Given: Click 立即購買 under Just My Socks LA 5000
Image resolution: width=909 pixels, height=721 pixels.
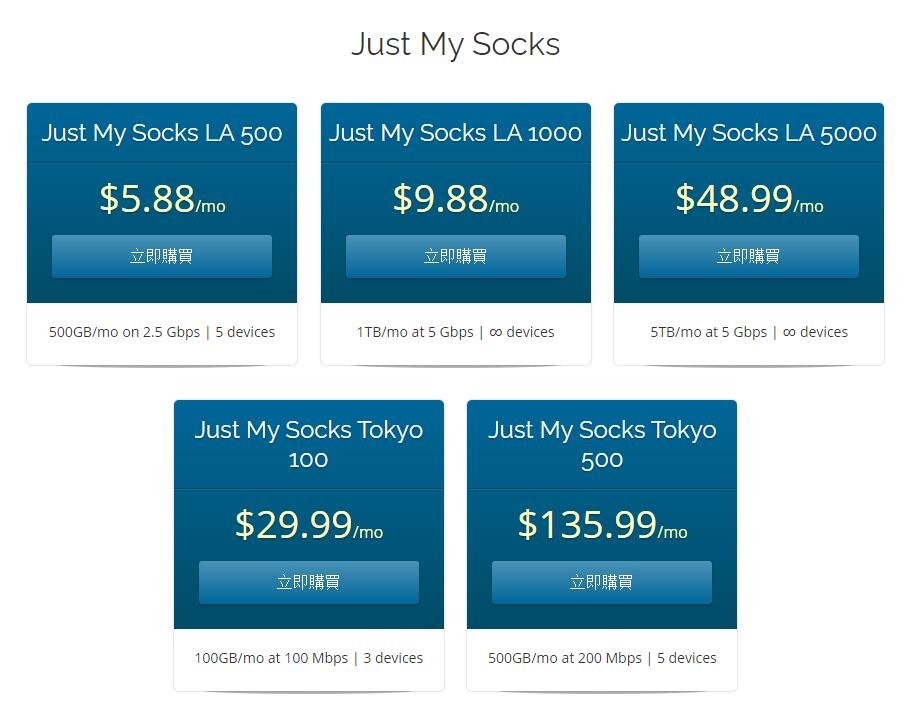Looking at the screenshot, I should tap(748, 256).
